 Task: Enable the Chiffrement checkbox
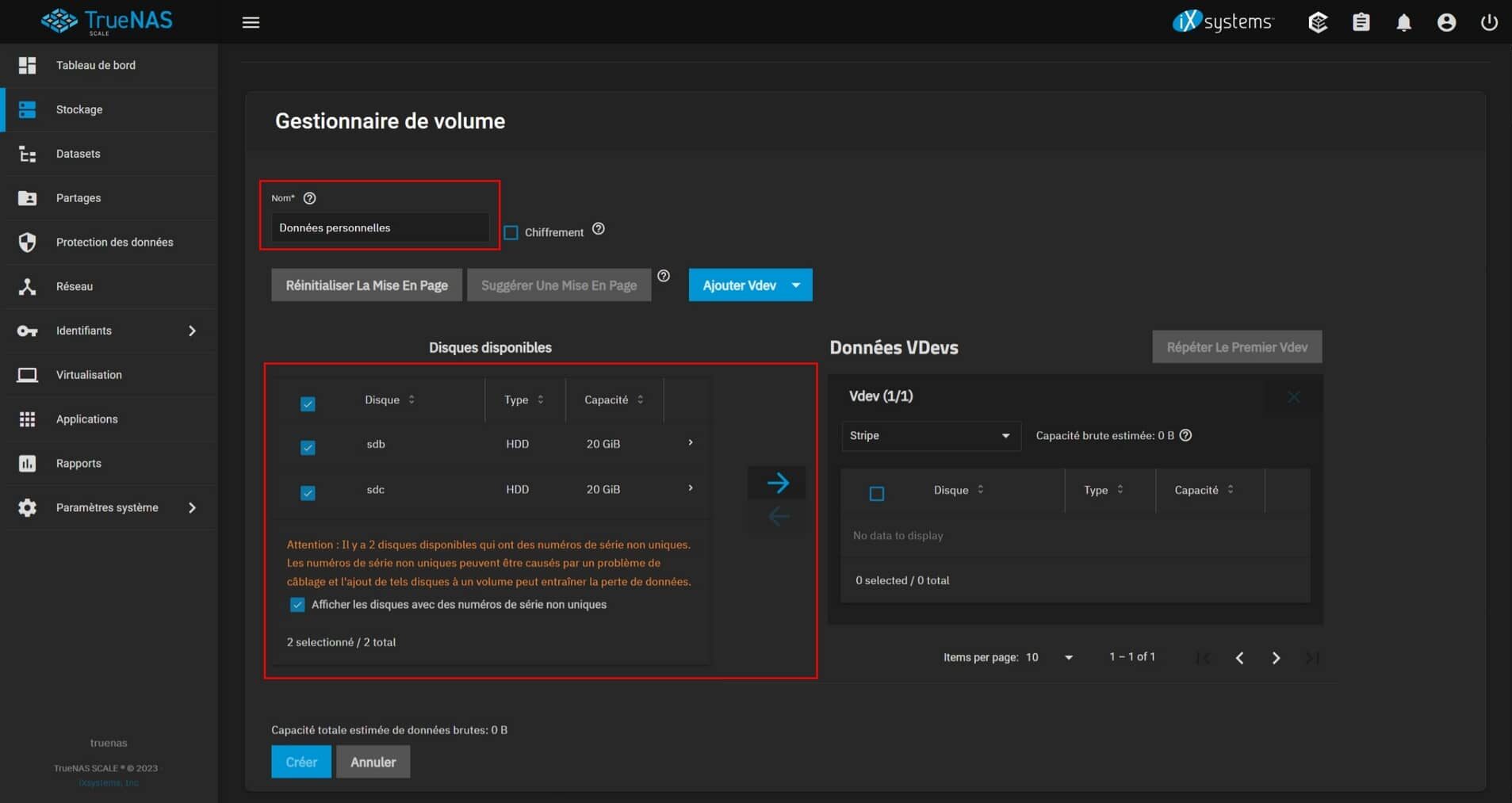tap(511, 232)
